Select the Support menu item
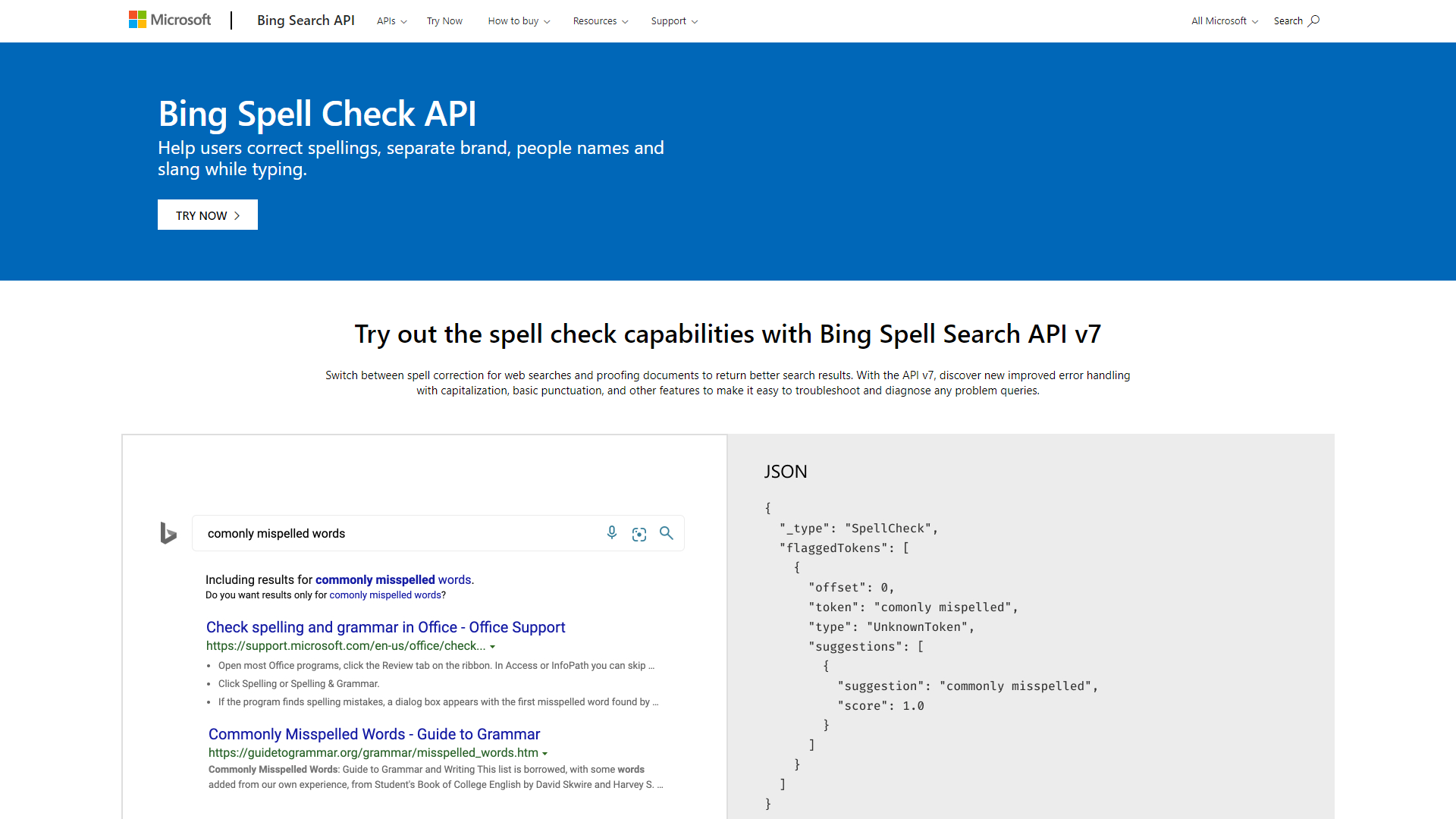Viewport: 1456px width, 819px height. click(x=670, y=21)
